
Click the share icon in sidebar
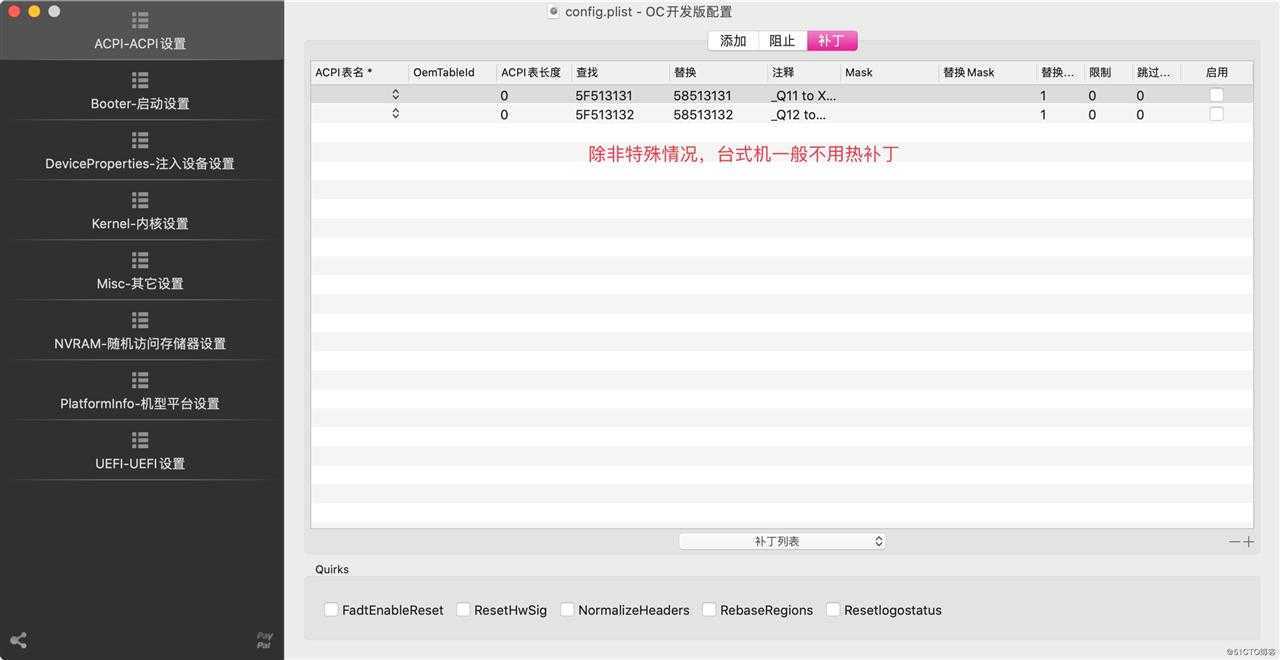18,640
